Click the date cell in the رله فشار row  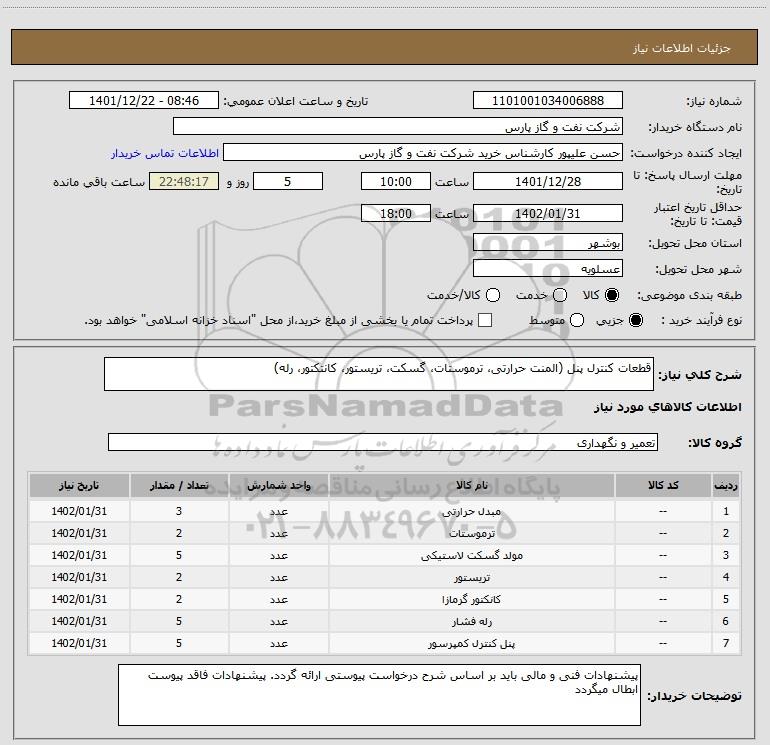(79, 621)
